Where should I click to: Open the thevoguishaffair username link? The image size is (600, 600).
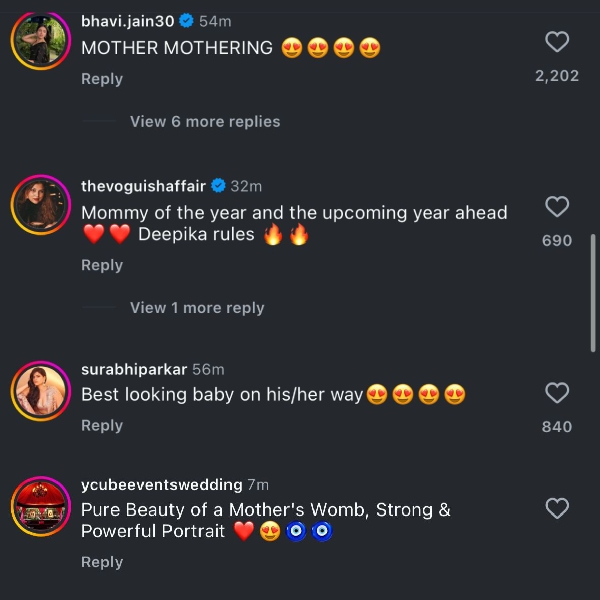(x=143, y=186)
